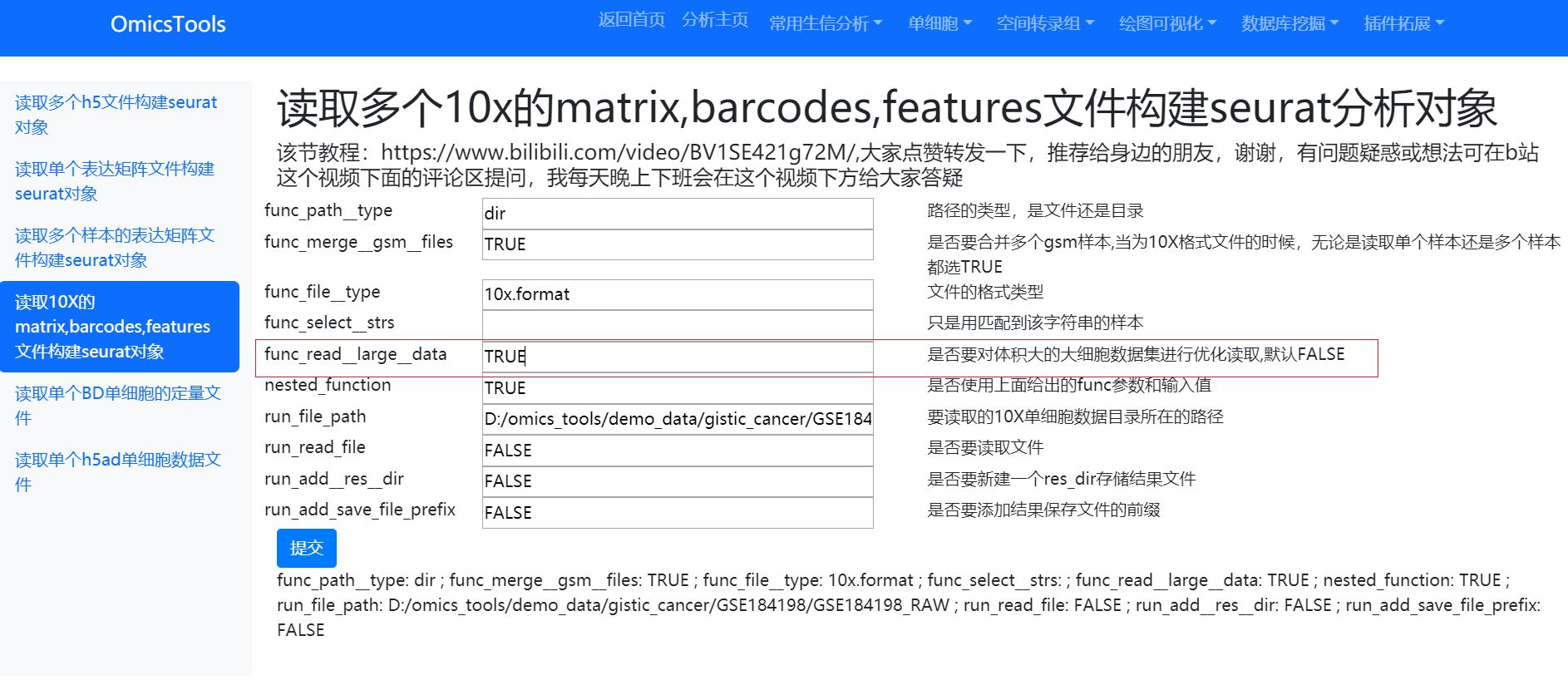Open sidebar item 读取单个BD单细胞的定量文件
The image size is (1568, 680).
coord(120,406)
